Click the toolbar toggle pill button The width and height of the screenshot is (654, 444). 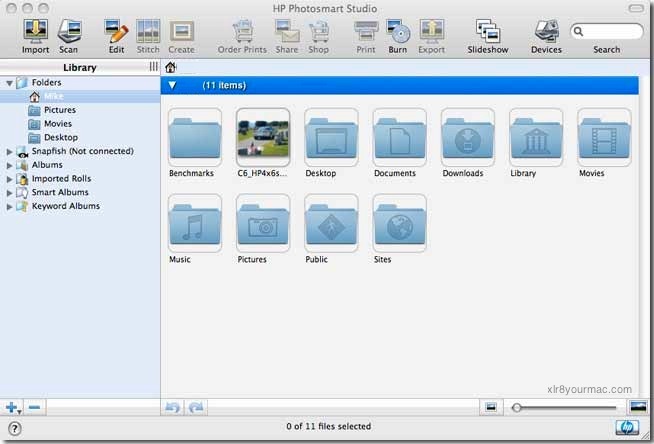tap(636, 8)
